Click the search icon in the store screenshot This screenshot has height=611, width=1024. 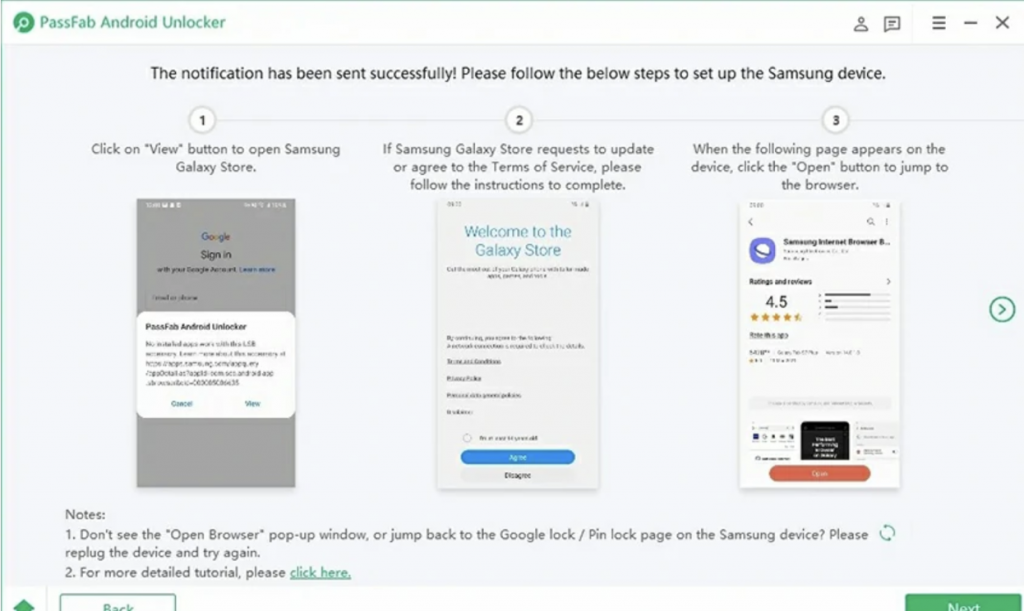[x=871, y=221]
